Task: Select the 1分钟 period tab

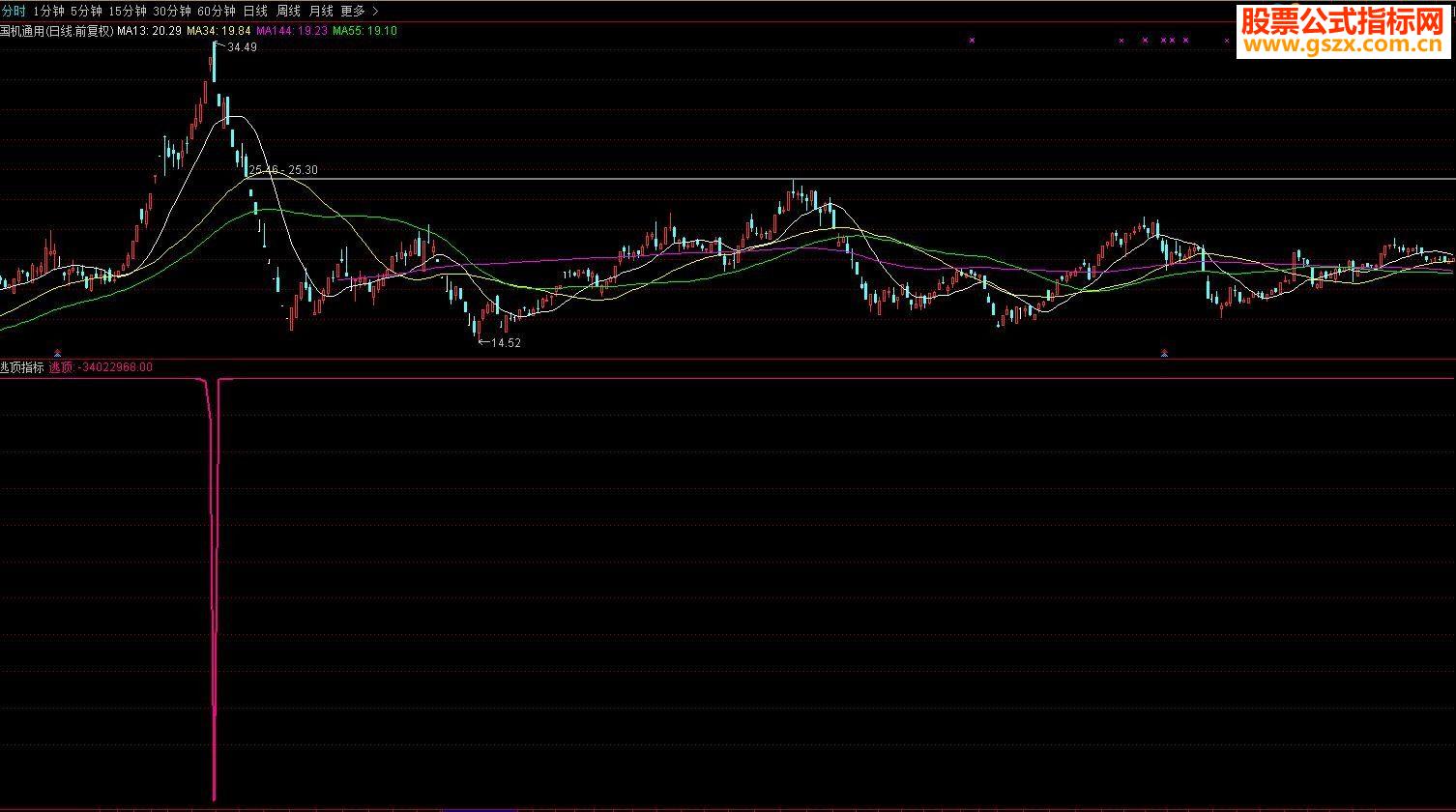Action: [48, 12]
